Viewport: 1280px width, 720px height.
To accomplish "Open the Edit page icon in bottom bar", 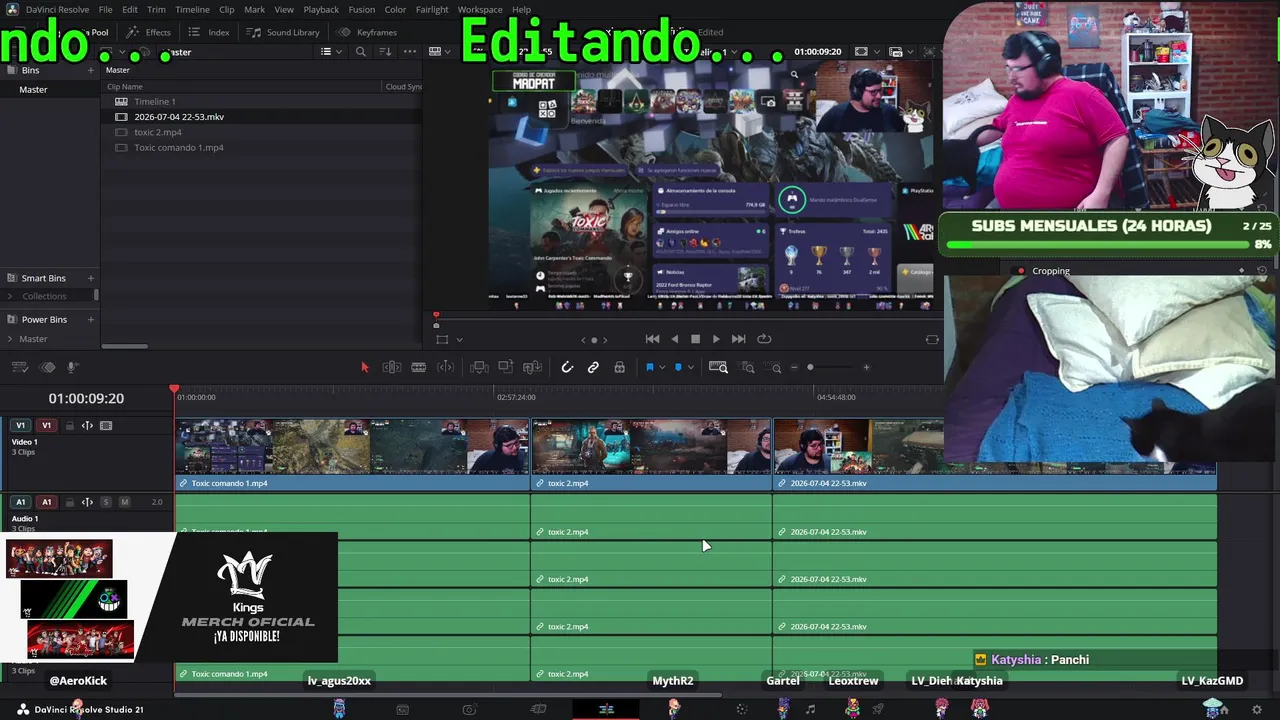I will [606, 709].
